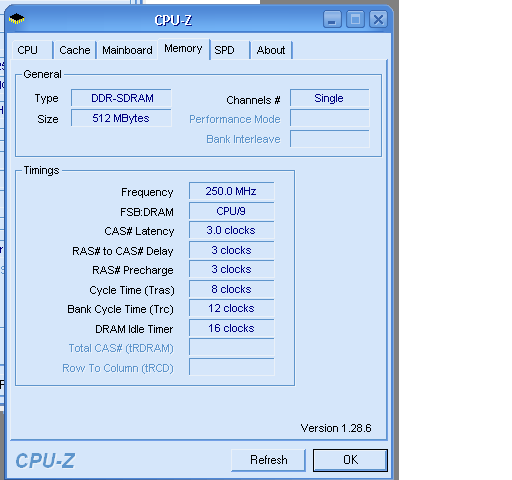The image size is (512, 480).
Task: Click the Single channels field
Action: click(x=329, y=98)
